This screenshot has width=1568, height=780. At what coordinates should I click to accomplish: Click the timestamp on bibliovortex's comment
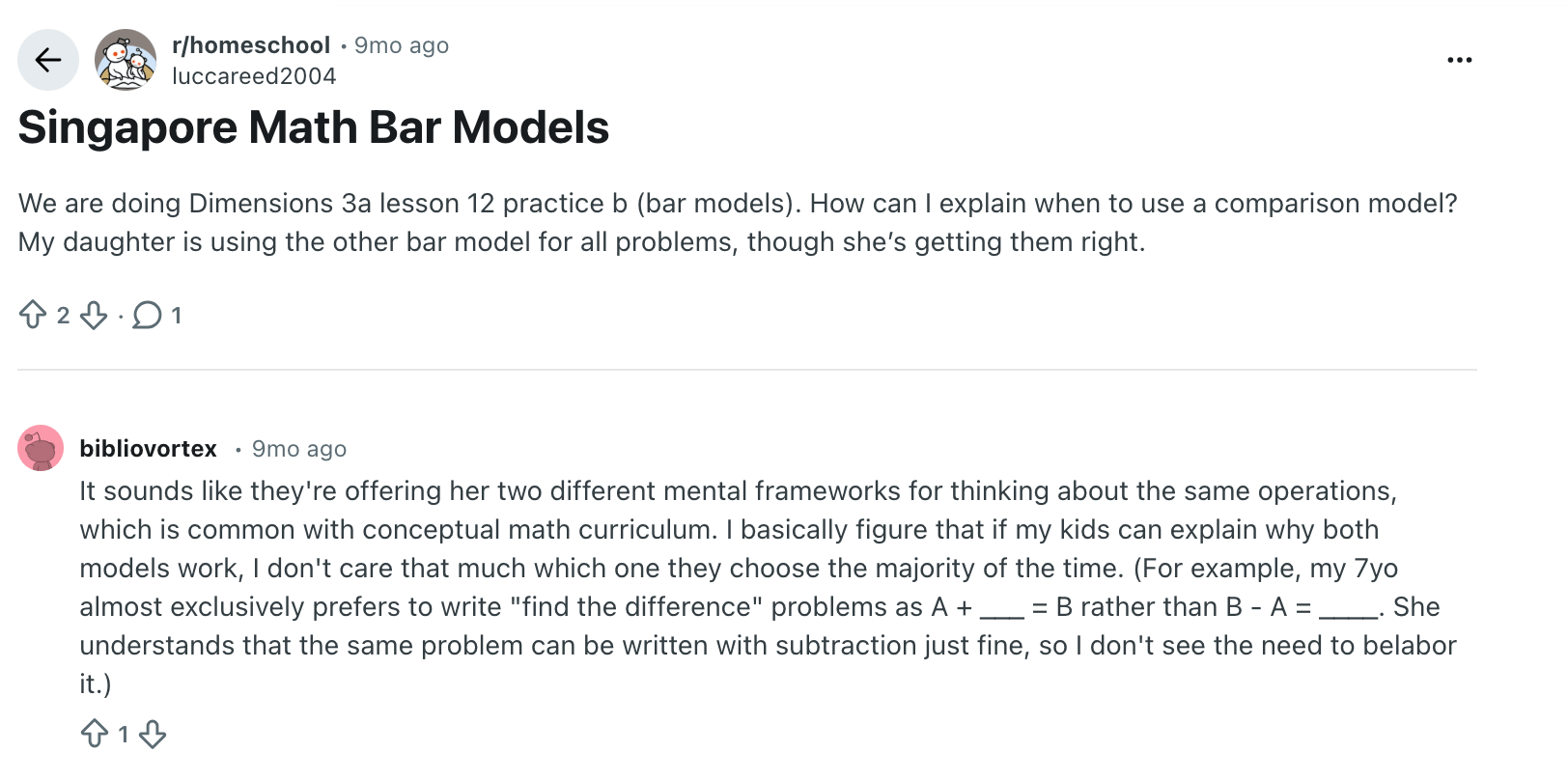pyautogui.click(x=299, y=449)
